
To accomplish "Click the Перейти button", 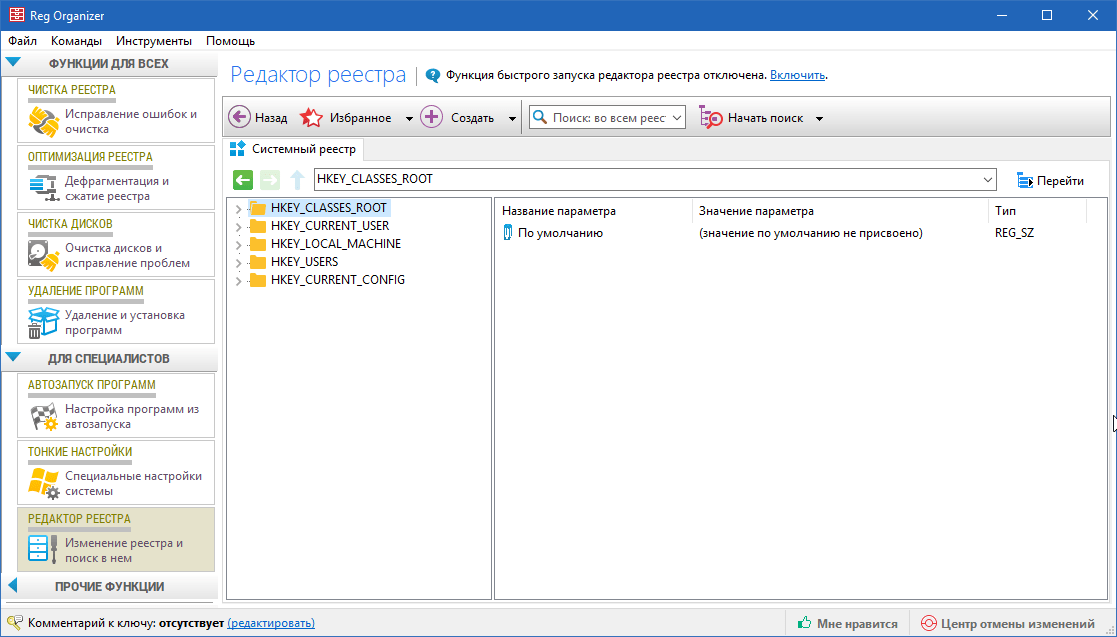I will (x=1050, y=181).
